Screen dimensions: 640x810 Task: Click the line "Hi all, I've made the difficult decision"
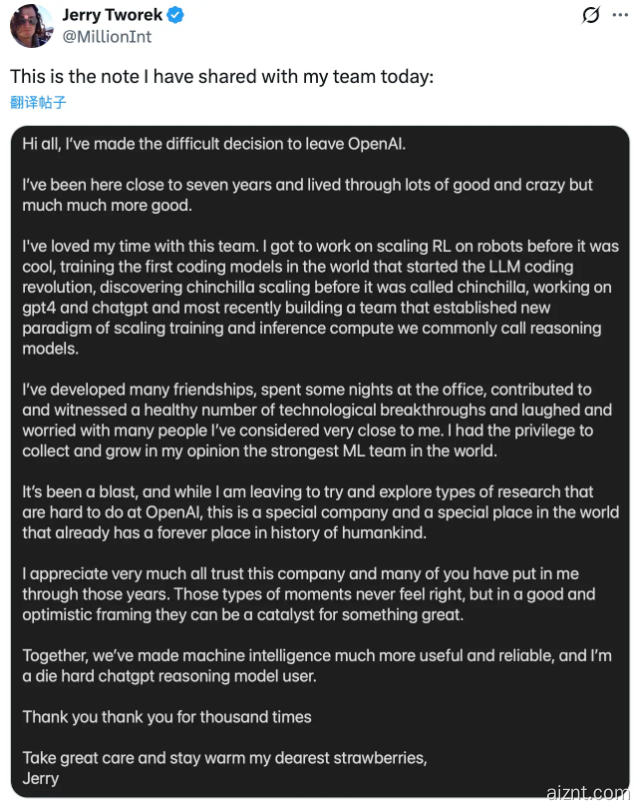point(214,144)
